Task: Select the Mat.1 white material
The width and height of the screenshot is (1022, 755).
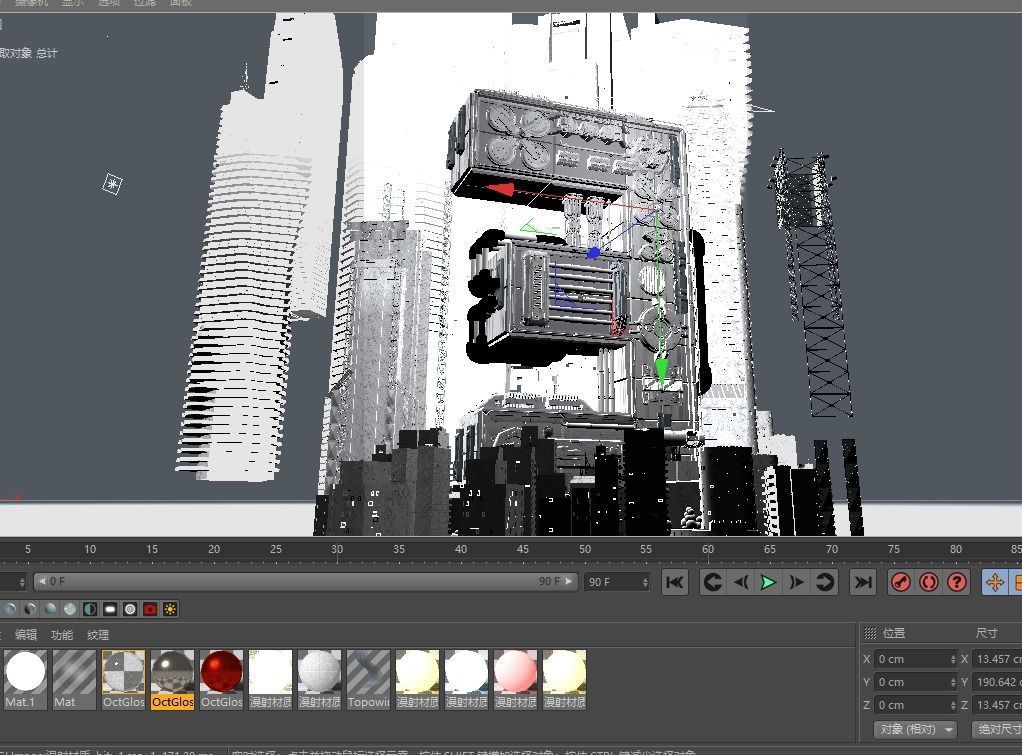Action: [25, 679]
